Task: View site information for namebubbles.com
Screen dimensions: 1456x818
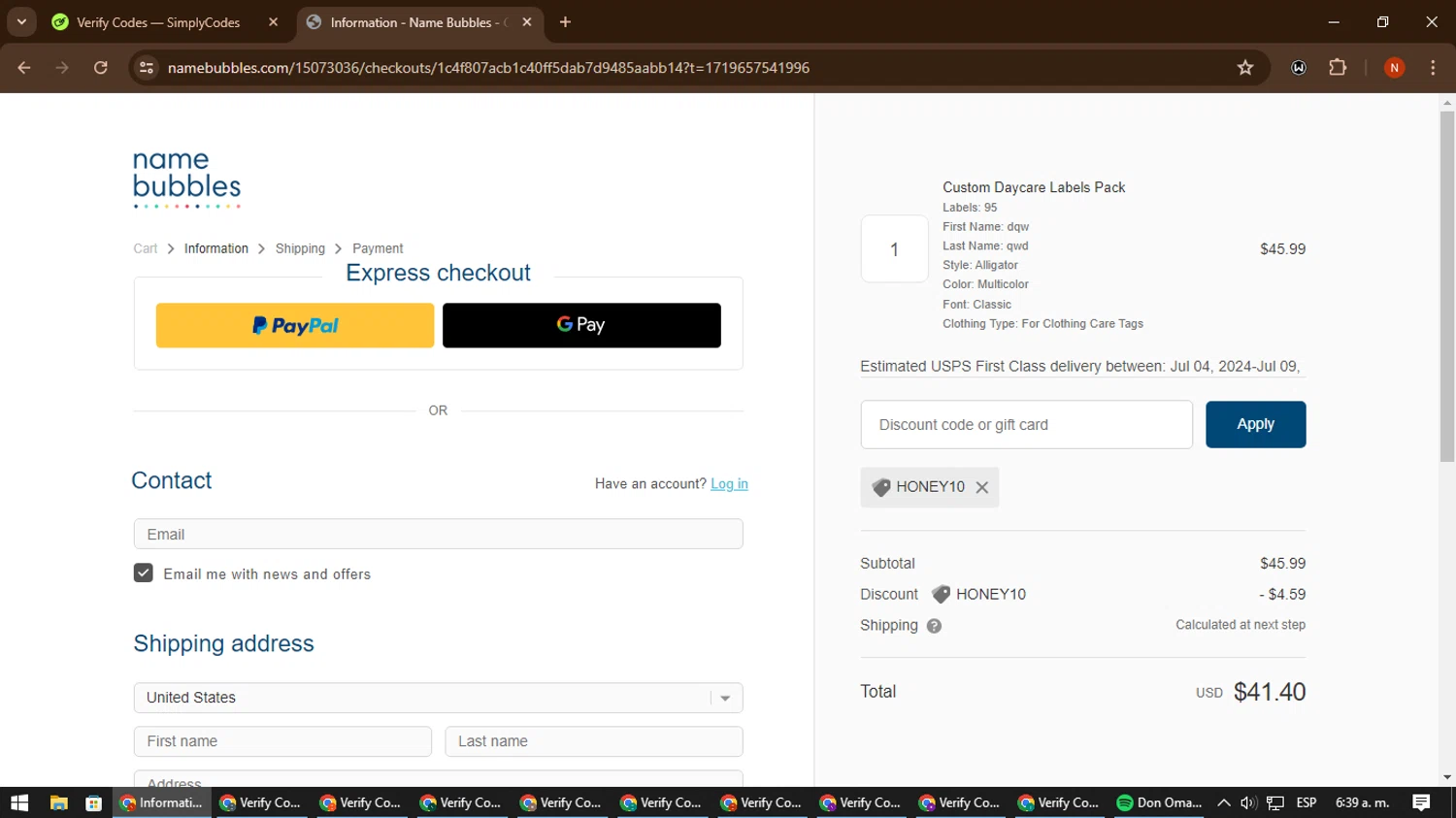Action: point(147,68)
